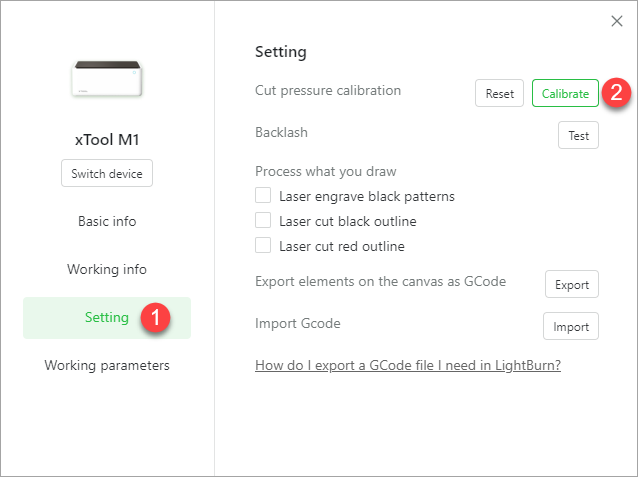Click the Switch device button
This screenshot has width=638, height=477.
click(107, 173)
